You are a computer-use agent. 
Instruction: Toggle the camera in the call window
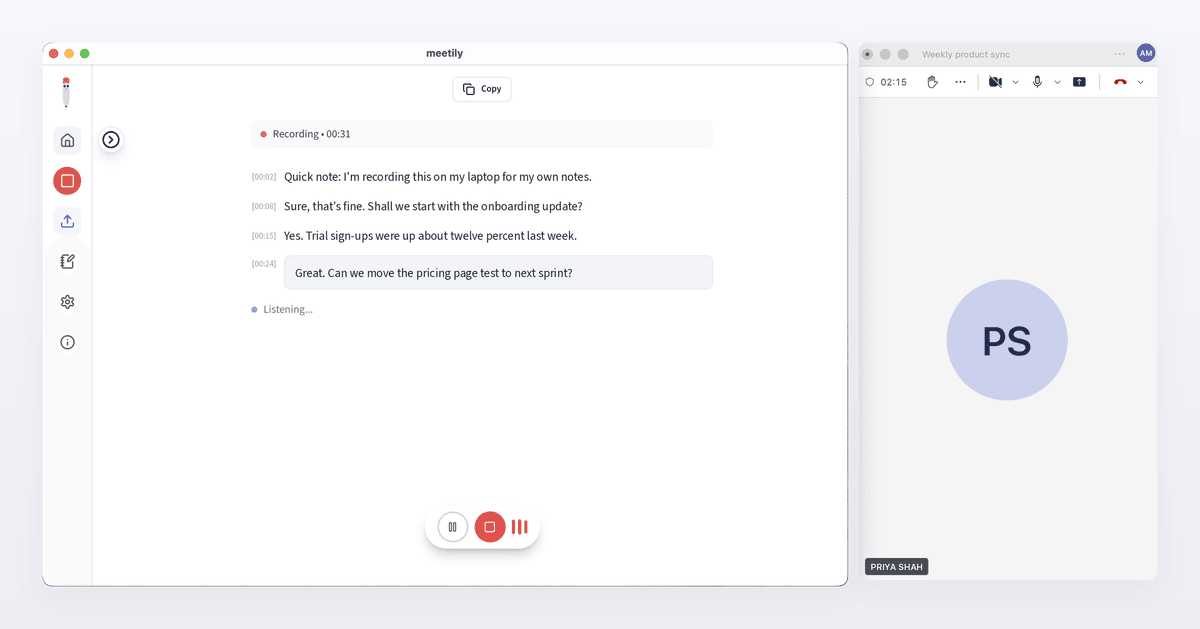[995, 82]
